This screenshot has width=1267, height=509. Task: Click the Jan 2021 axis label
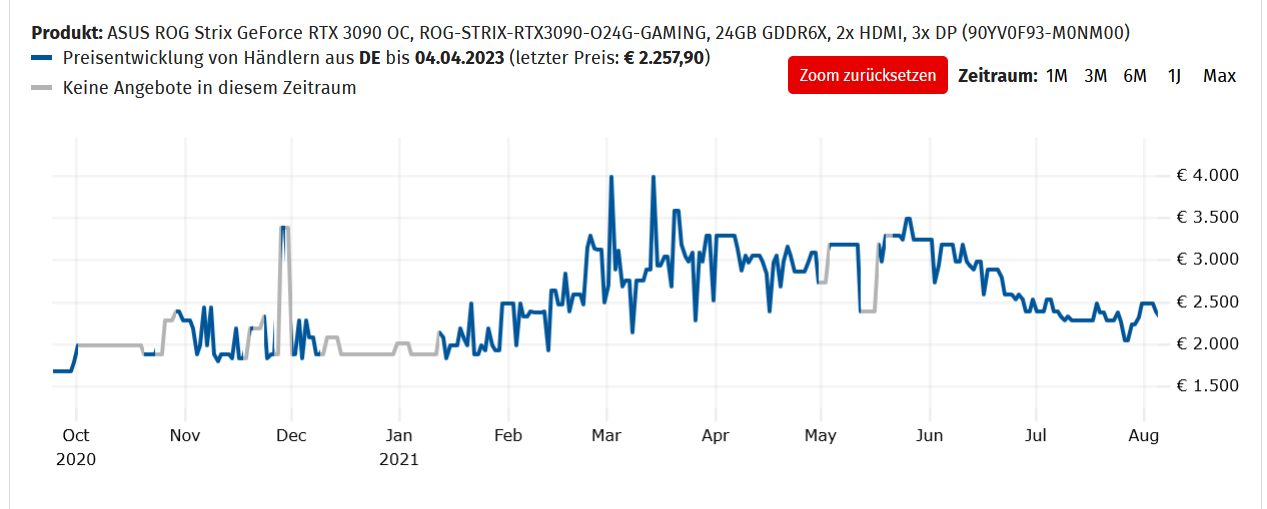399,447
